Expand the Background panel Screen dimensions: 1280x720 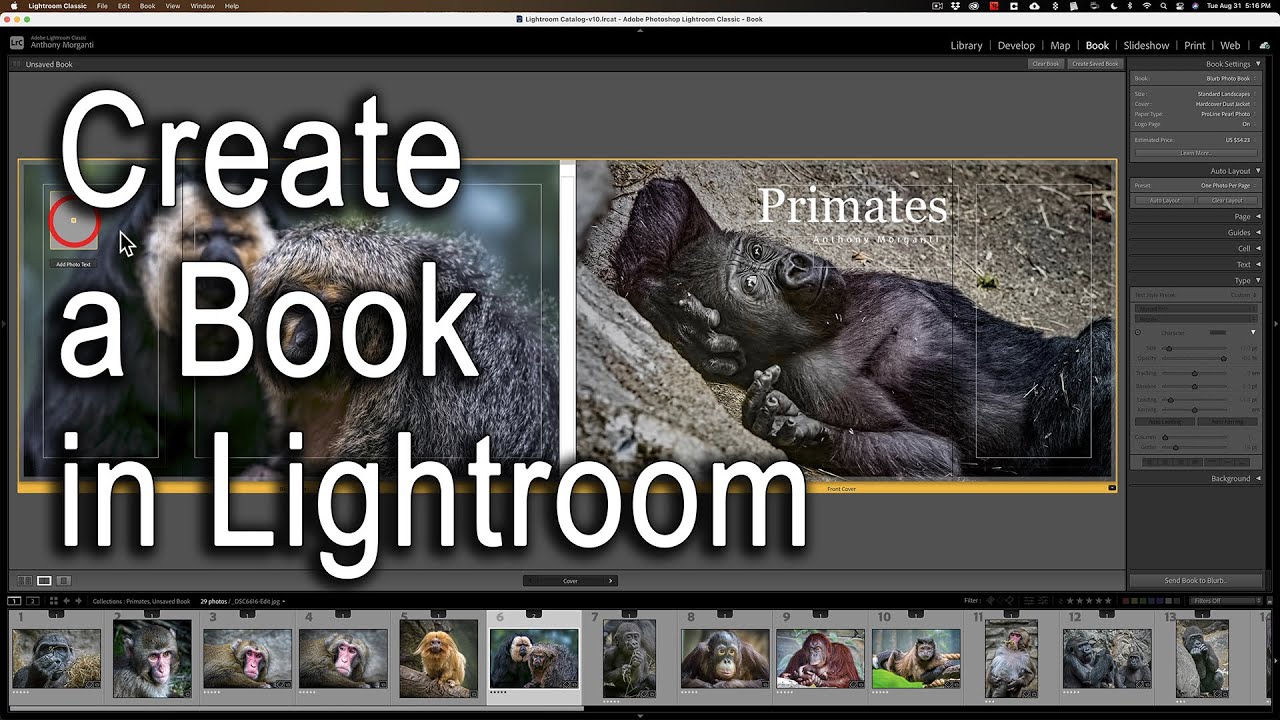(x=1258, y=479)
